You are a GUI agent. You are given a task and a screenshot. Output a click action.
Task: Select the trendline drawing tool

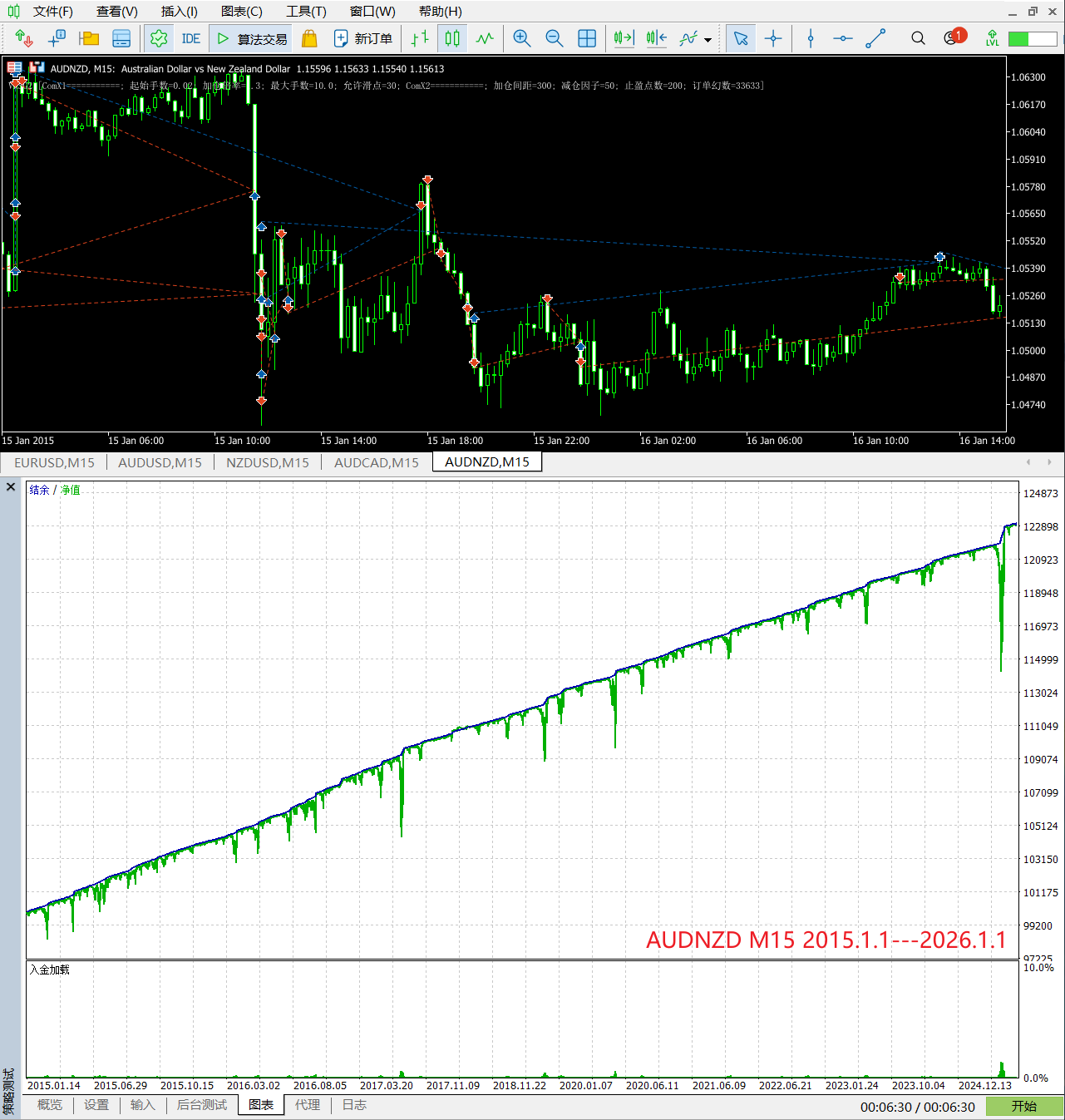point(875,38)
